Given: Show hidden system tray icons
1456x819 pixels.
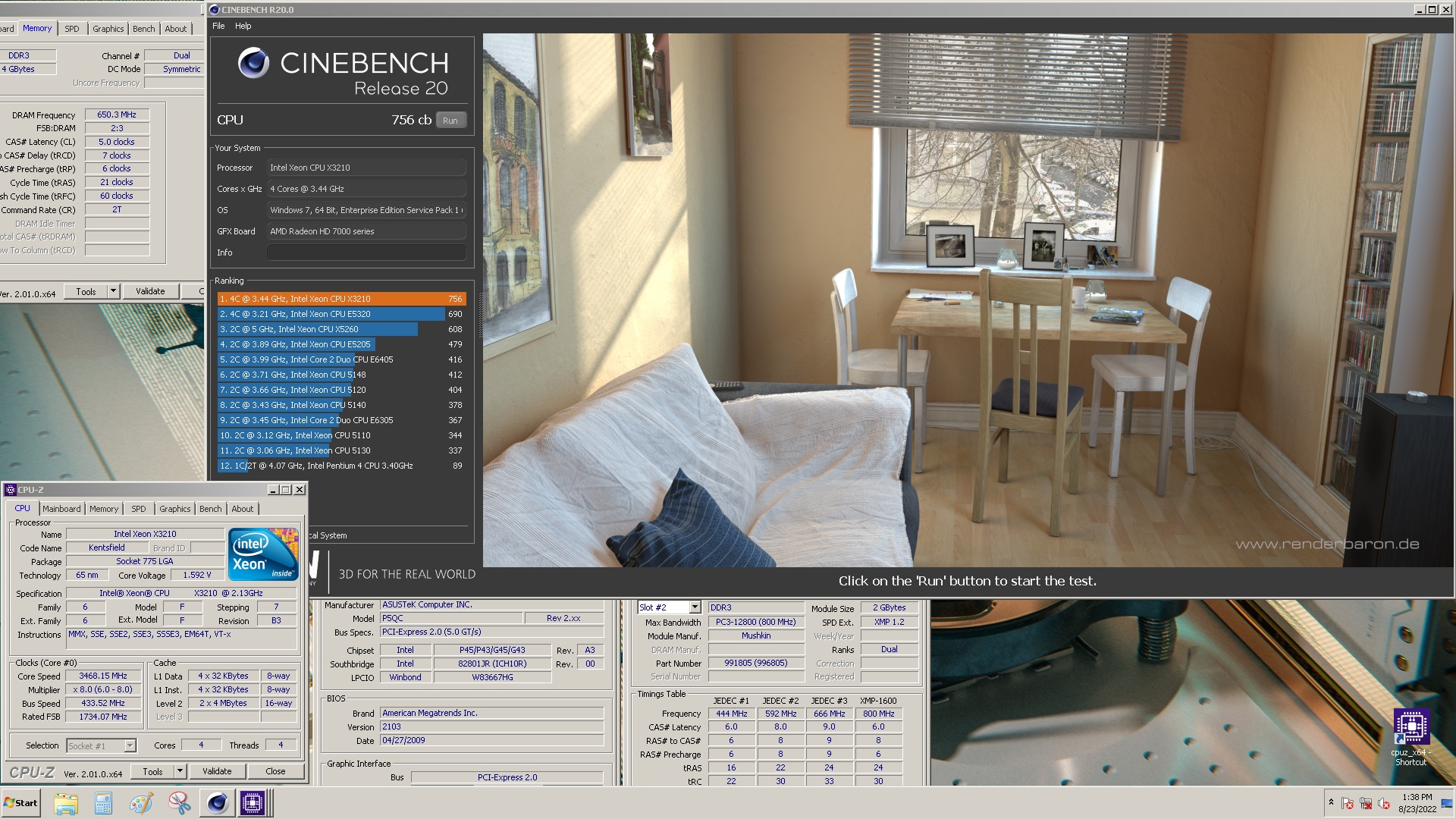Looking at the screenshot, I should click(1331, 802).
